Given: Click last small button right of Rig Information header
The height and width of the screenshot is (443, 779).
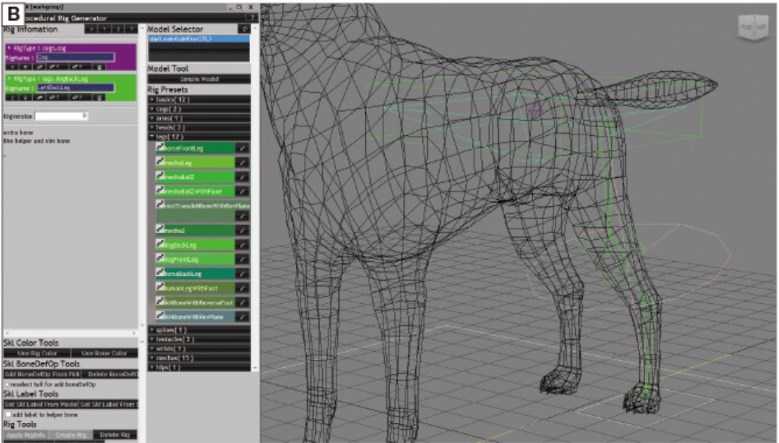Looking at the screenshot, I should point(131,29).
